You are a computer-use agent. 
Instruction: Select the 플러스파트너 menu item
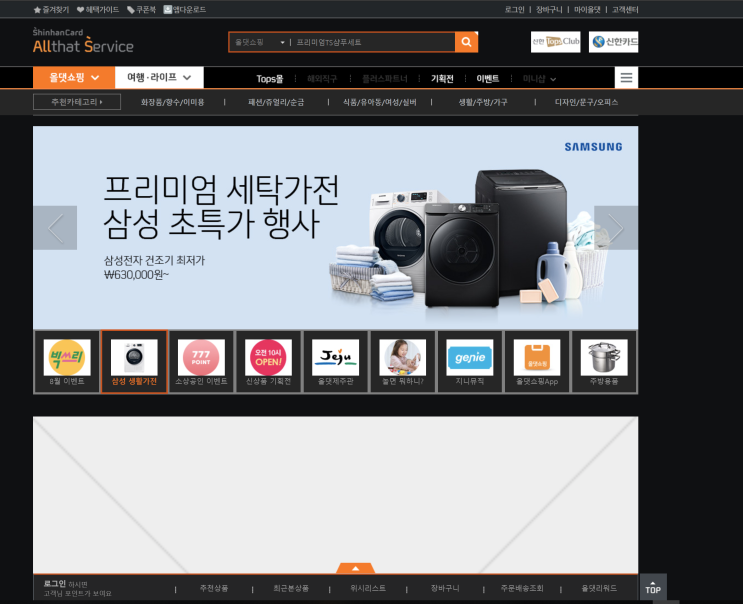coord(385,79)
